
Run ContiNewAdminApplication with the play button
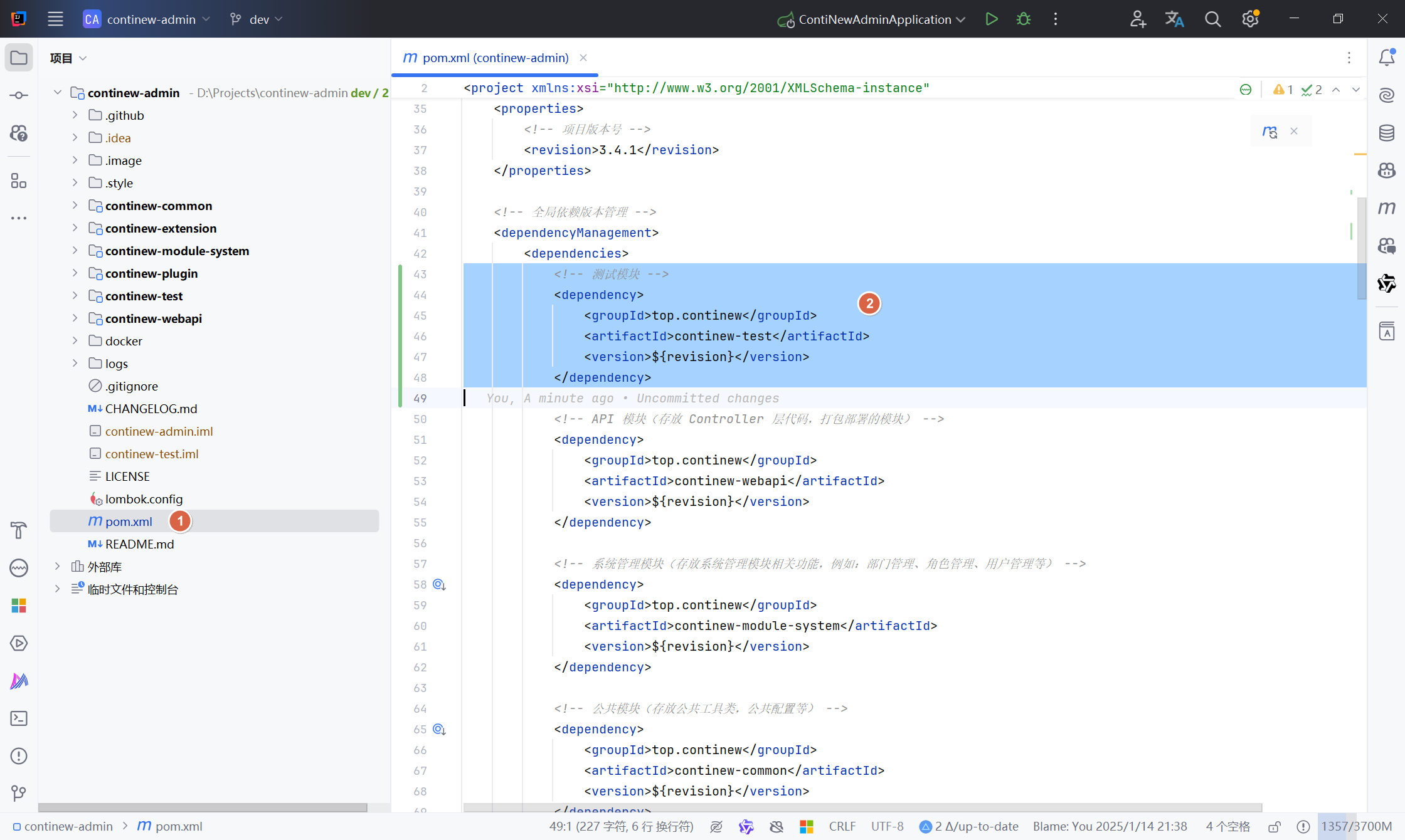click(x=992, y=19)
